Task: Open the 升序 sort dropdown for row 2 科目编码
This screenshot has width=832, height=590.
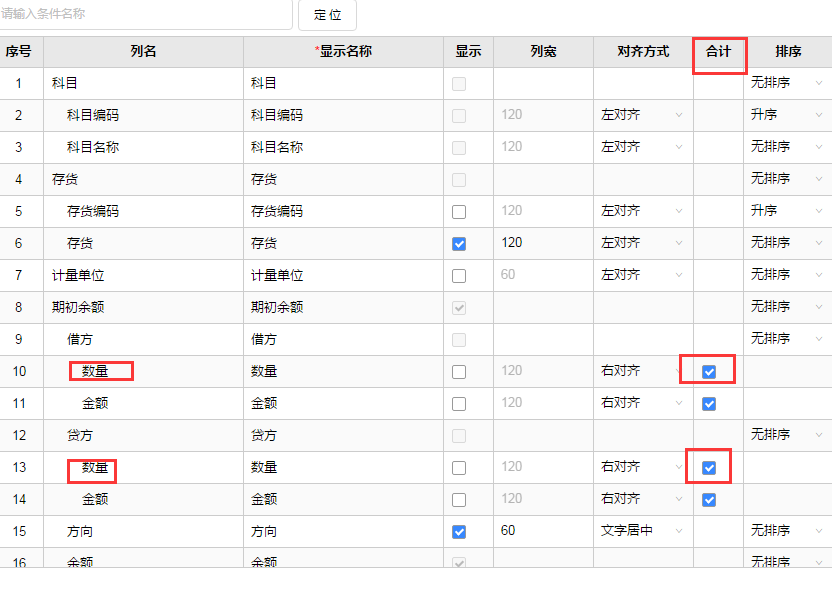Action: coord(787,115)
